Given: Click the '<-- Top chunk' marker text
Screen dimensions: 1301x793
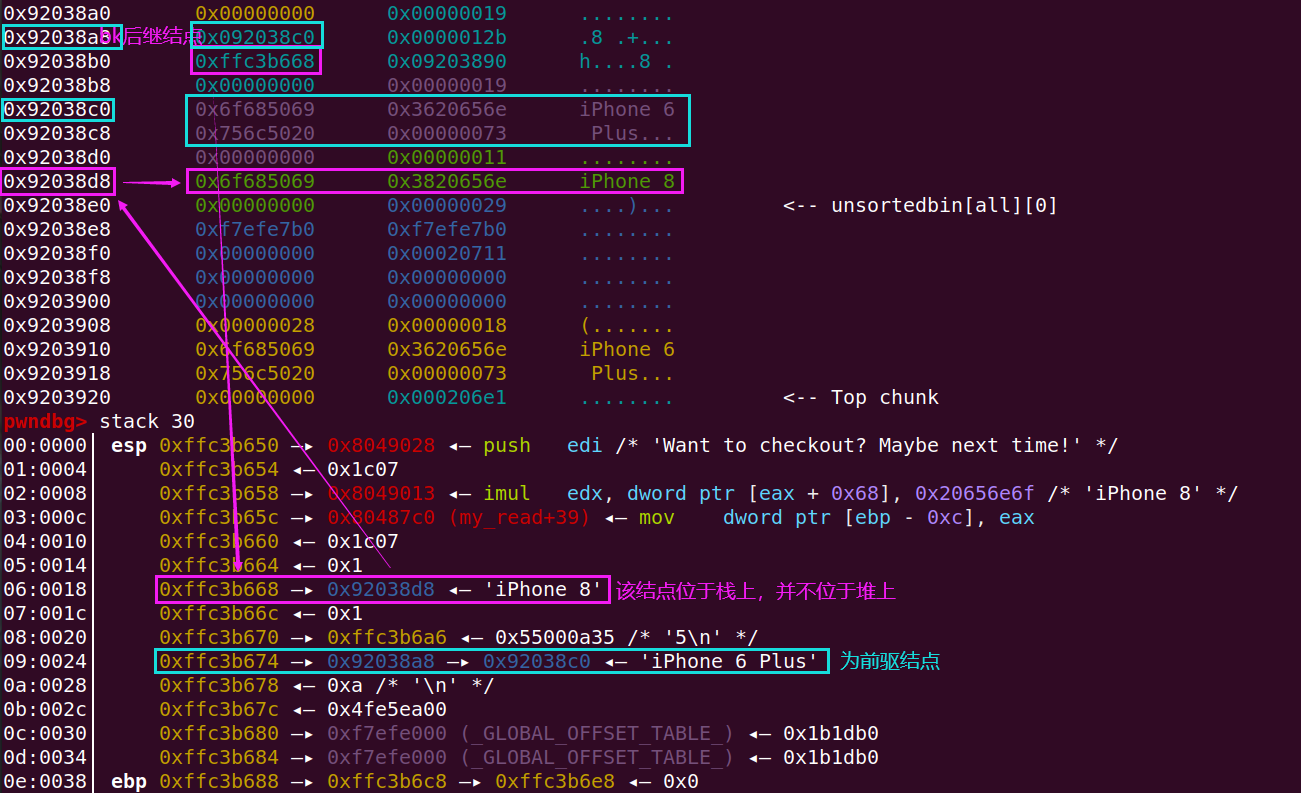Looking at the screenshot, I should coord(861,398).
